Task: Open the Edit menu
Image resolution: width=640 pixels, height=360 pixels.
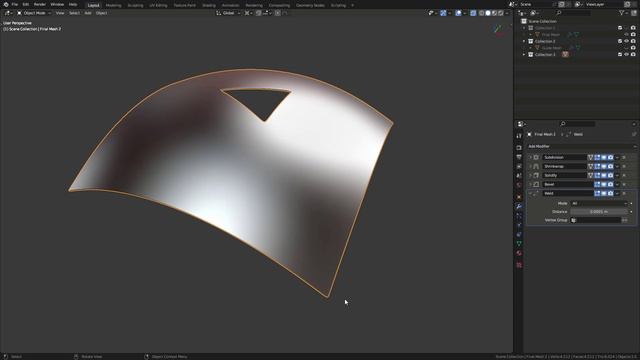Action: (26, 4)
